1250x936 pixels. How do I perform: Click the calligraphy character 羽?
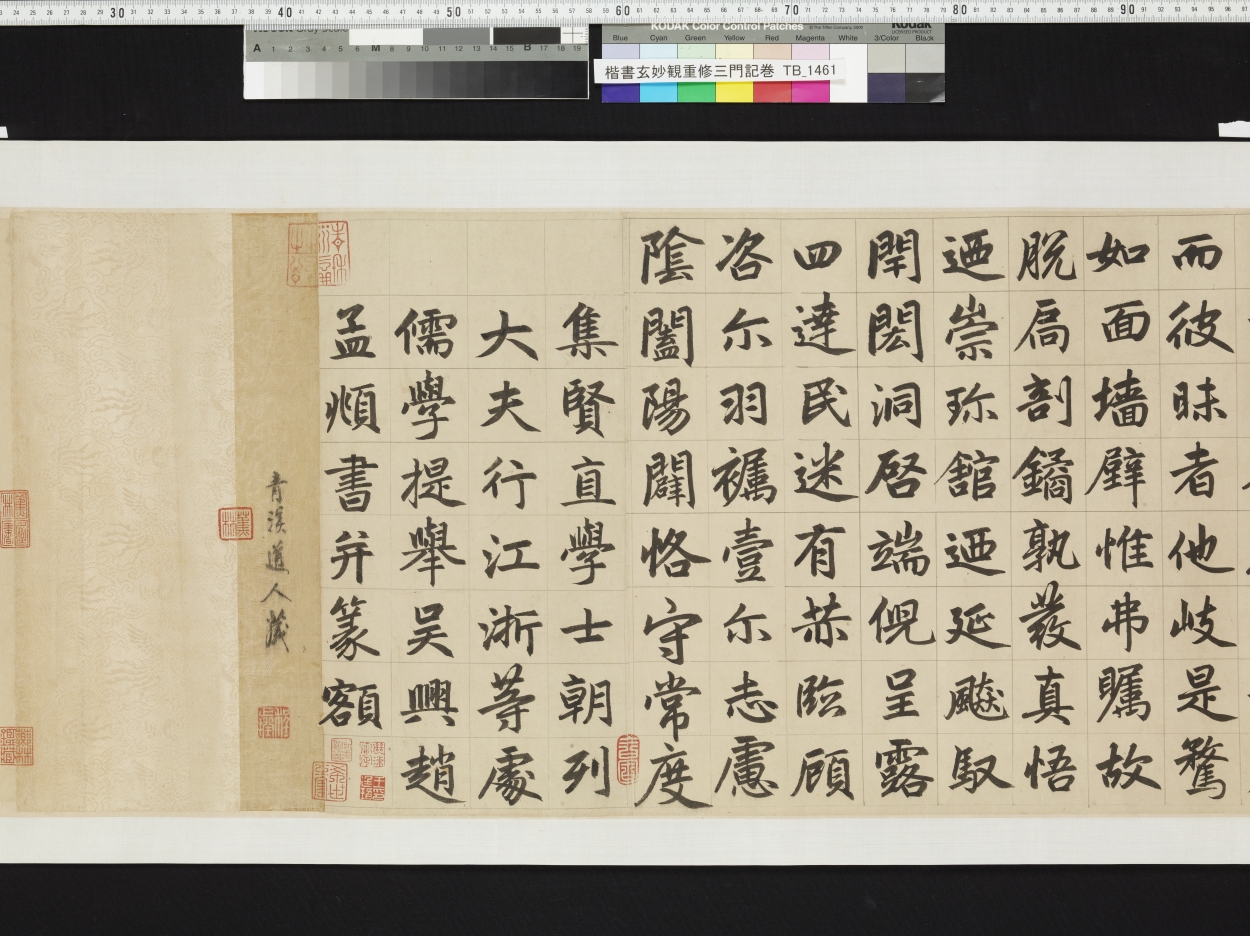point(745,403)
